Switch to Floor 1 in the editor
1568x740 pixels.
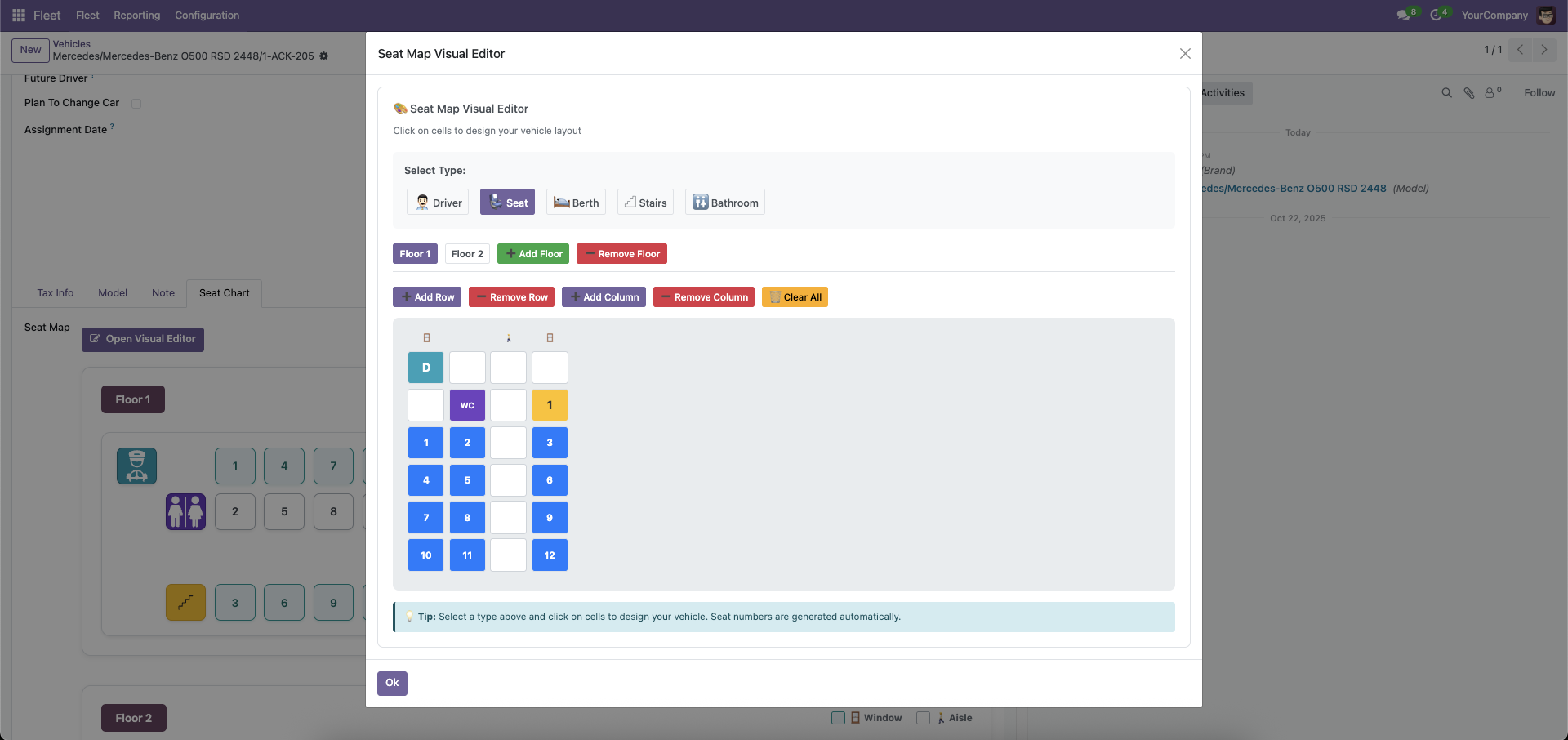(x=415, y=254)
